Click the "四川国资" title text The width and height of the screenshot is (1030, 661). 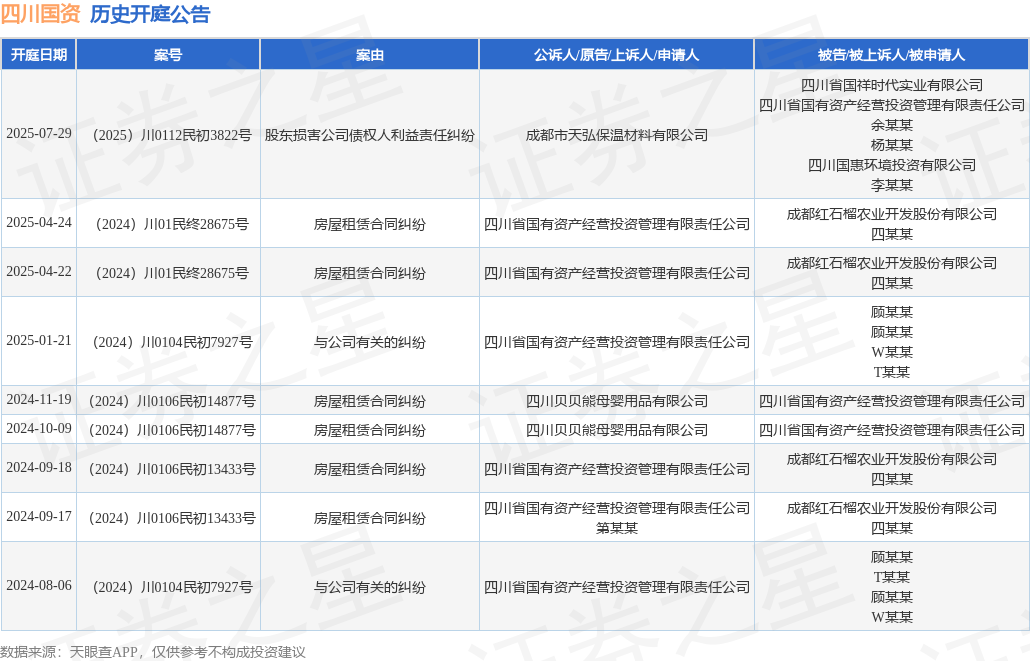(40, 14)
